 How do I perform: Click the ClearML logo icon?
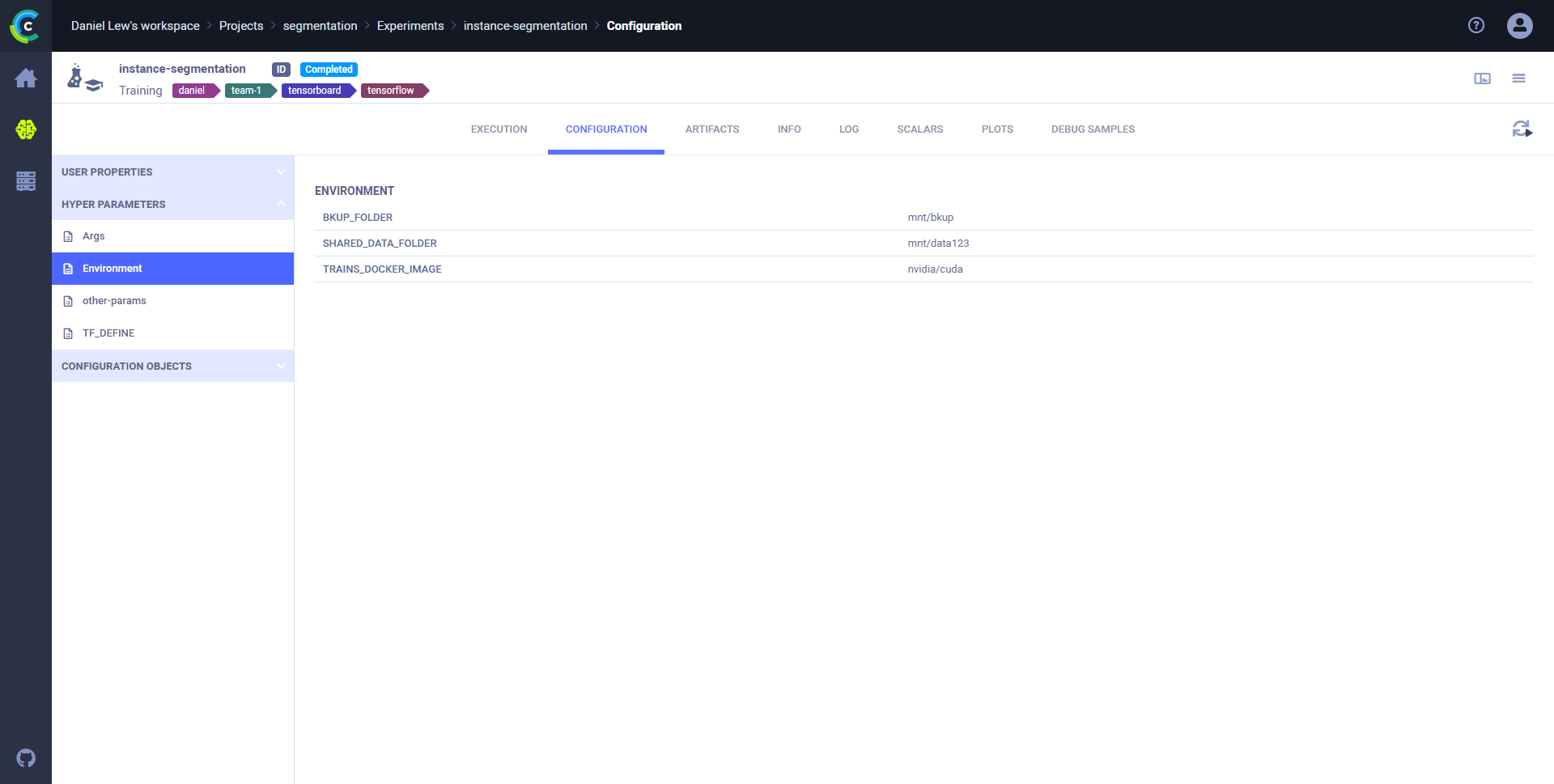tap(25, 26)
